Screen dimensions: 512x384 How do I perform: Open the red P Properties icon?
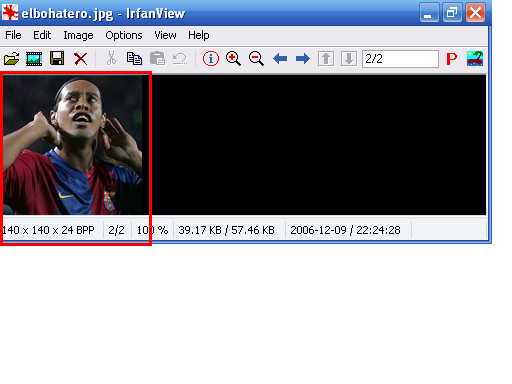pos(452,59)
